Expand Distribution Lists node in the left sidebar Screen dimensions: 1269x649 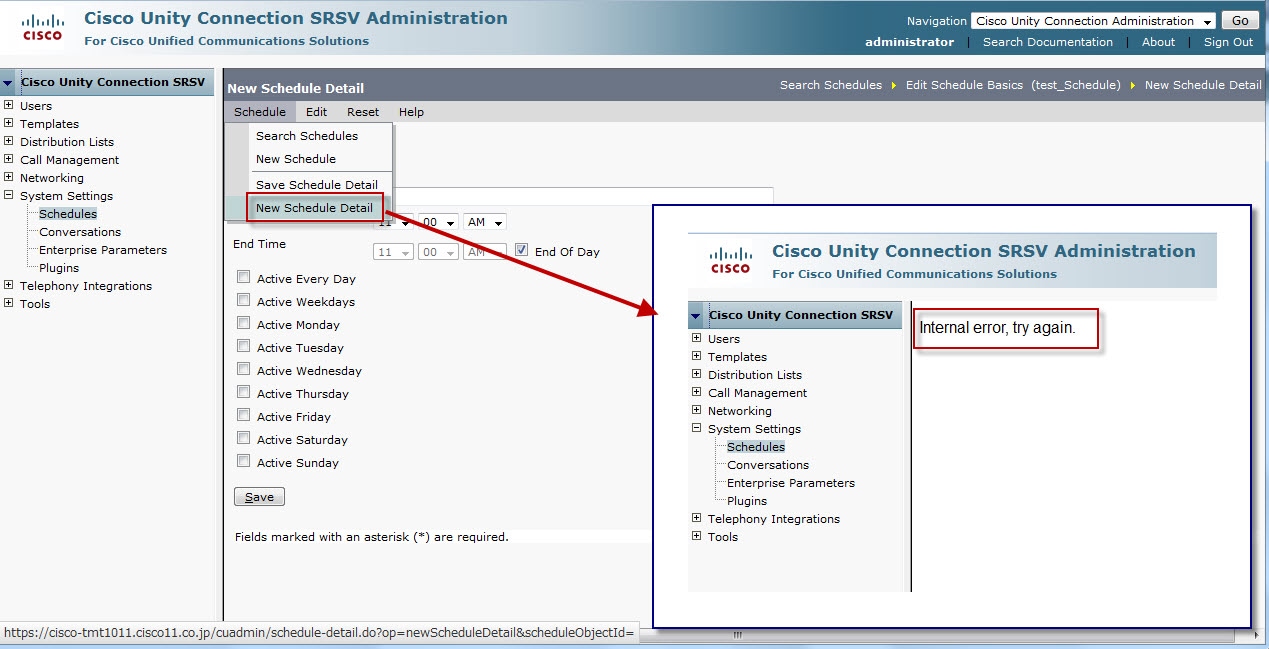coord(9,141)
